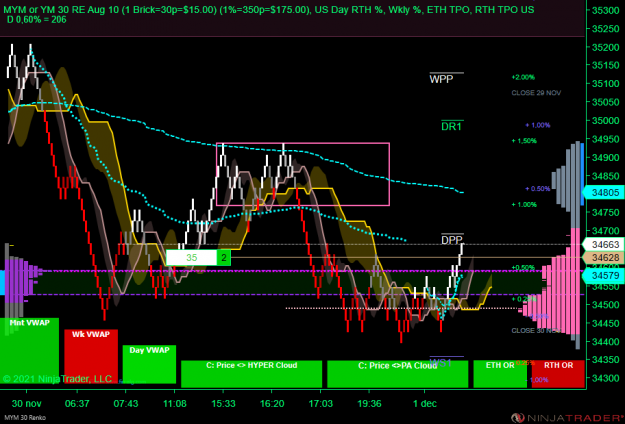The width and height of the screenshot is (625, 424).
Task: Click the C: Price <> HYPER Cloud panel
Action: [252, 374]
